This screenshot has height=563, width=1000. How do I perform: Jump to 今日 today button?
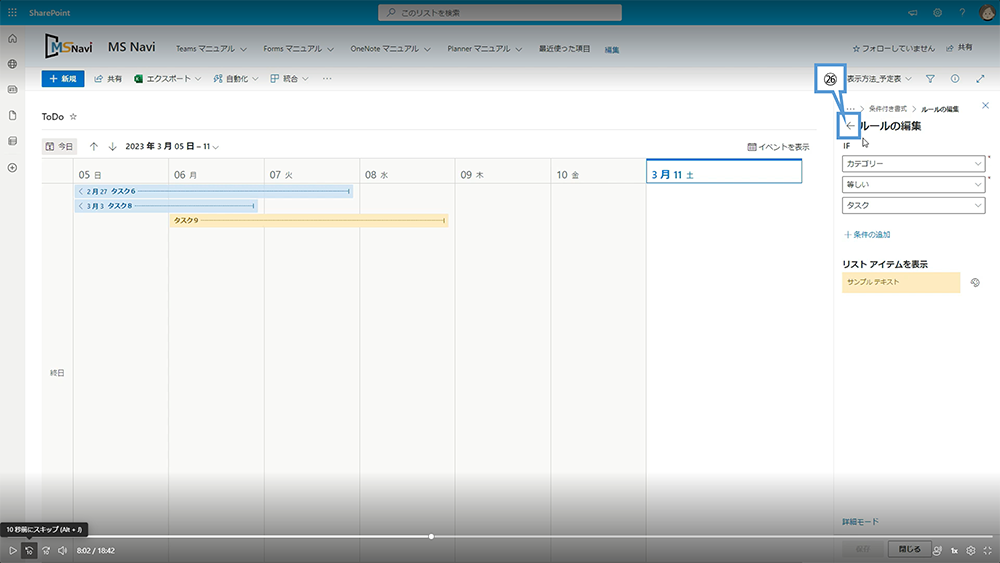tap(59, 147)
